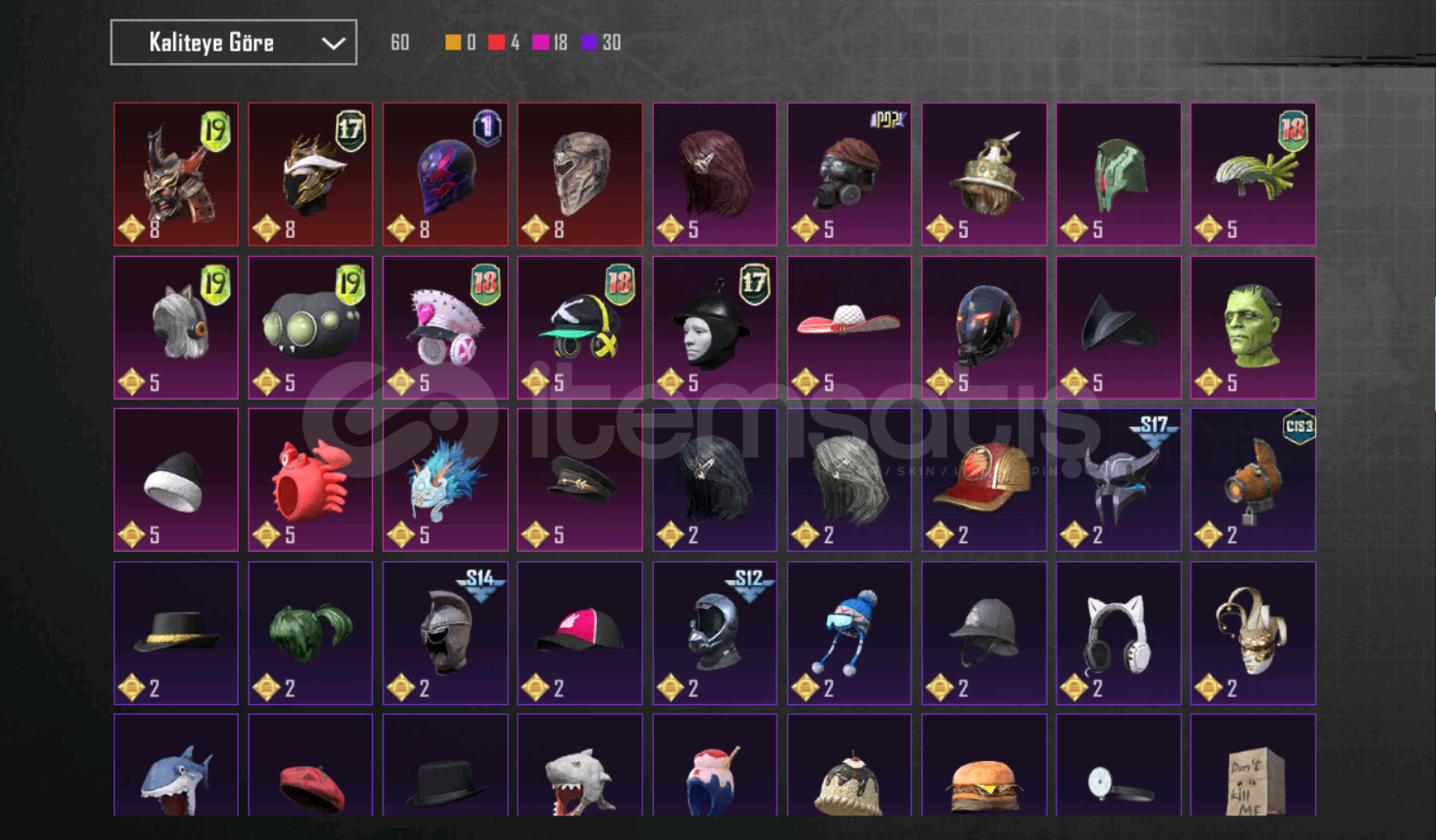Image resolution: width=1436 pixels, height=840 pixels.
Task: Pick the red crab hat item
Action: point(310,480)
